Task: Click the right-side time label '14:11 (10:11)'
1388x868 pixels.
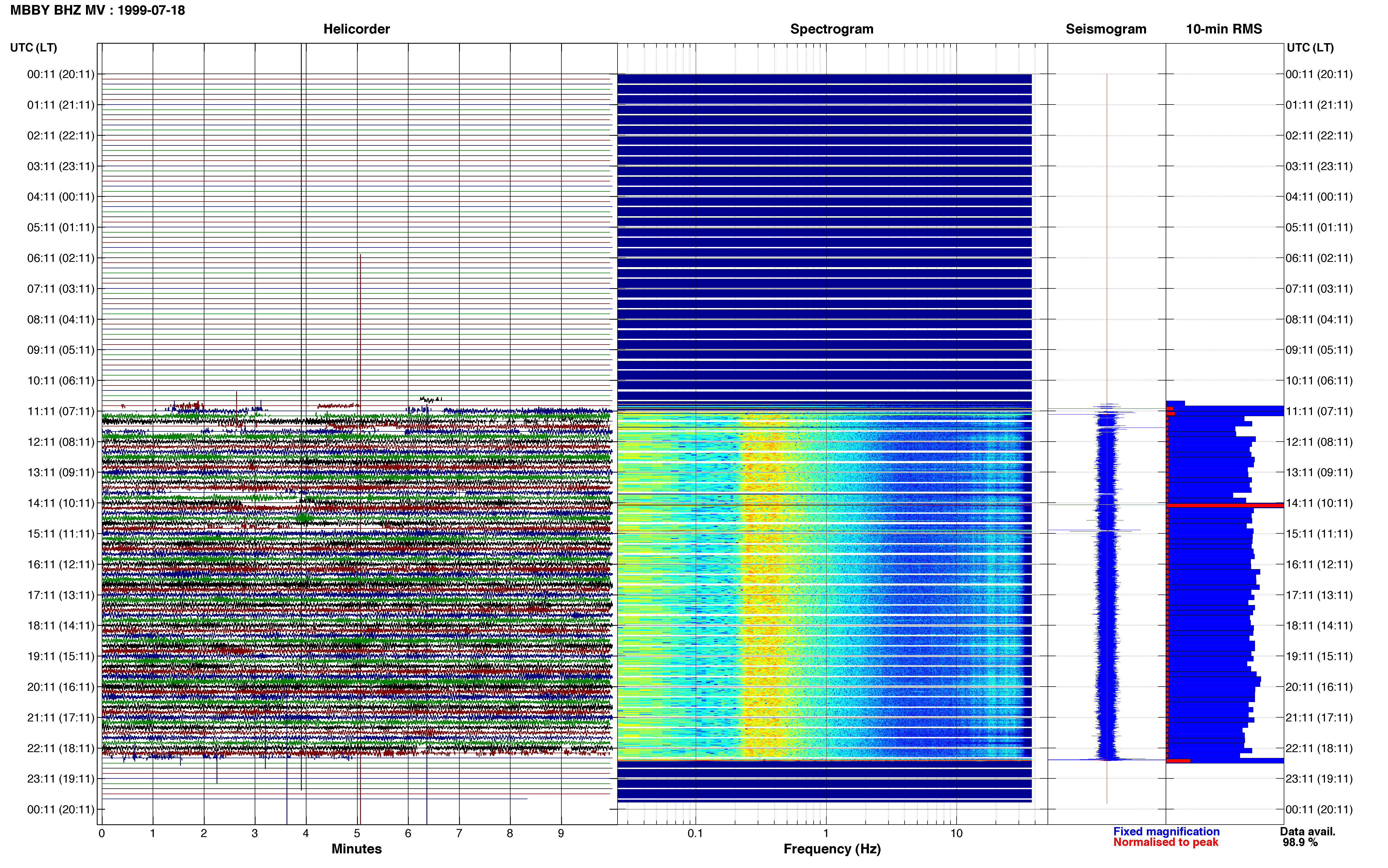Action: coord(1319,504)
